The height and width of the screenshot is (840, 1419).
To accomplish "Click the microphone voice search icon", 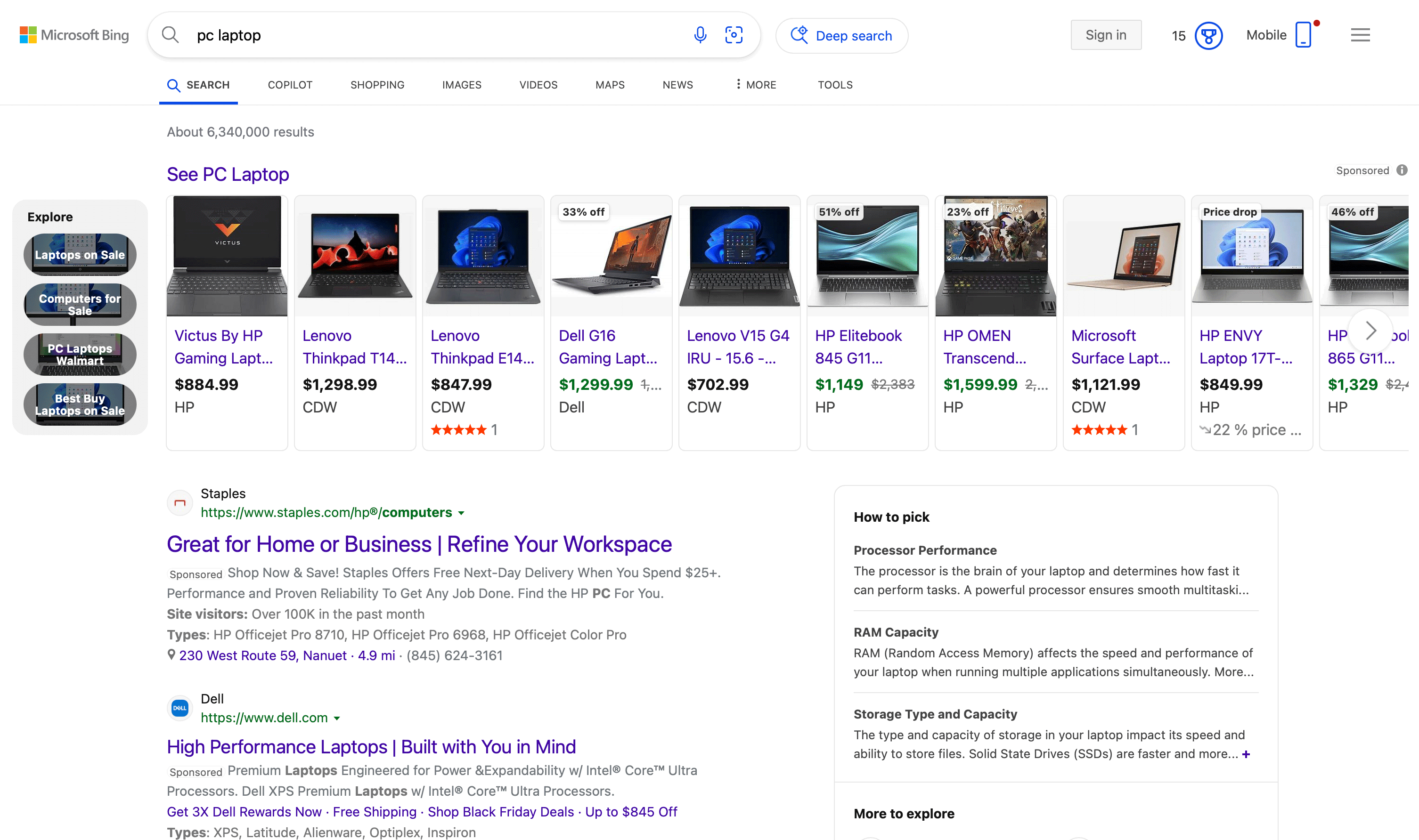I will click(x=700, y=35).
